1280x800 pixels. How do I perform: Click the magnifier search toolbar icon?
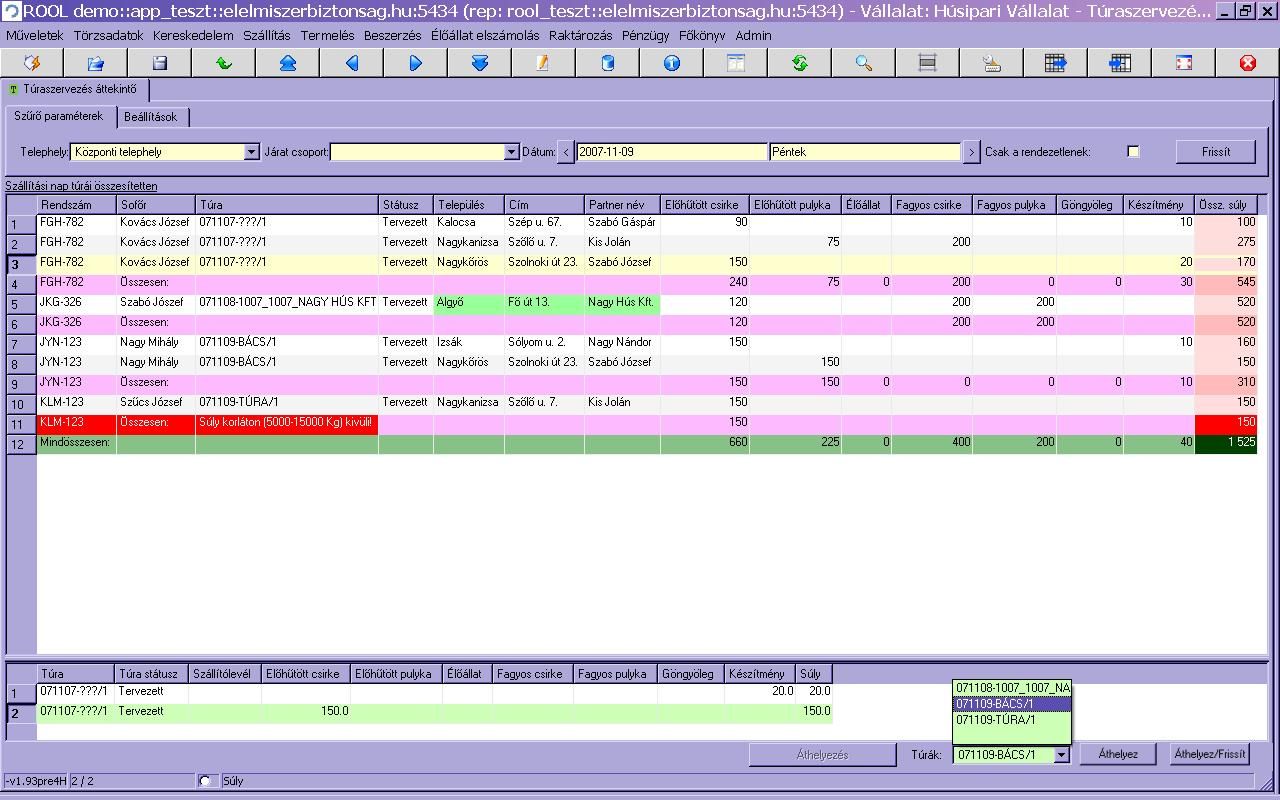864,63
